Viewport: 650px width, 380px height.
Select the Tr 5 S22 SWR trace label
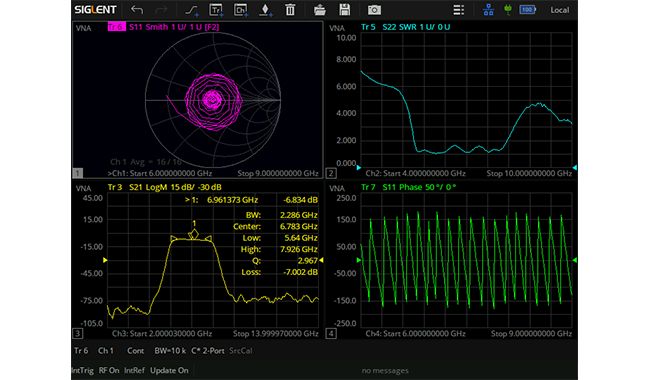coord(405,27)
